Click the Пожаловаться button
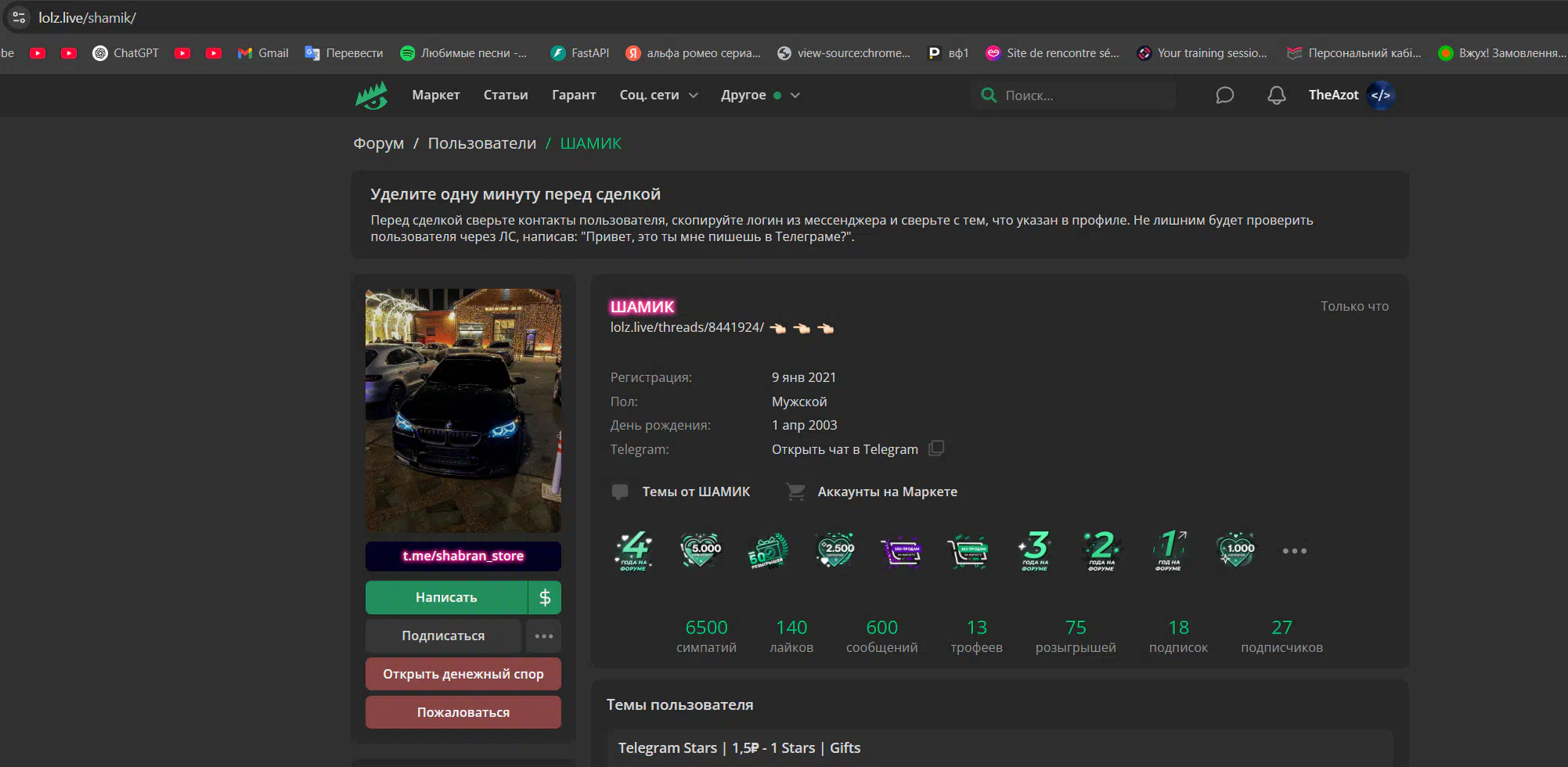Screen dimensions: 1568x767 [463, 712]
